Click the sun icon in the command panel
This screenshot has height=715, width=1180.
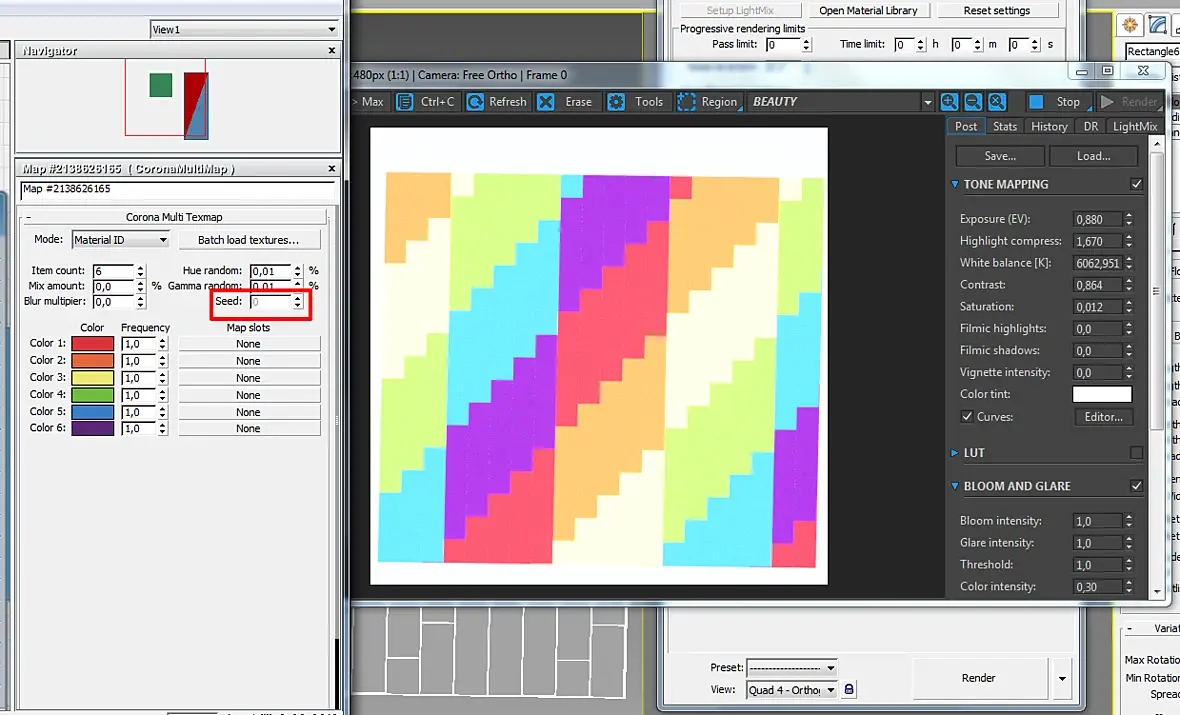click(1130, 25)
